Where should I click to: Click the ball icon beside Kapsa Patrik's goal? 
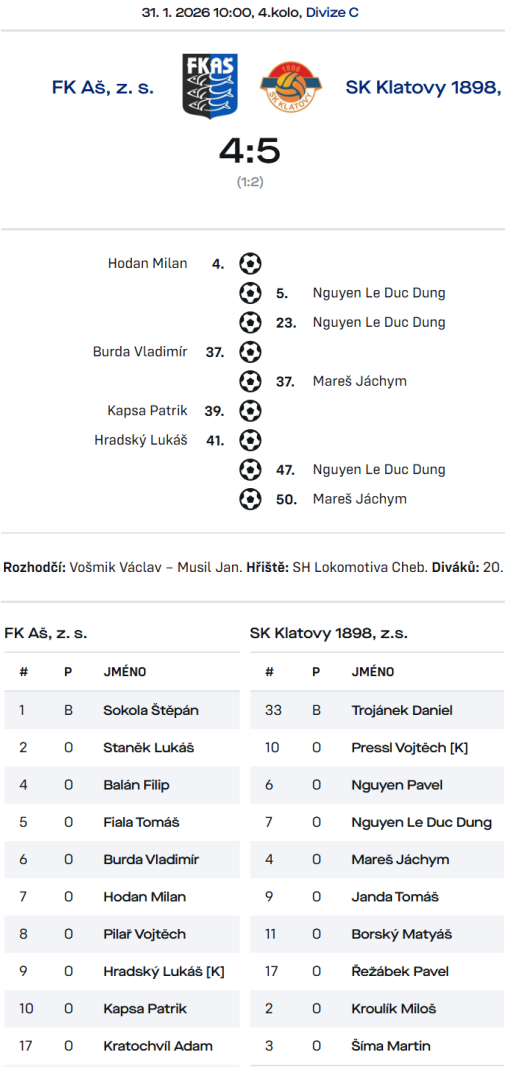(x=250, y=410)
